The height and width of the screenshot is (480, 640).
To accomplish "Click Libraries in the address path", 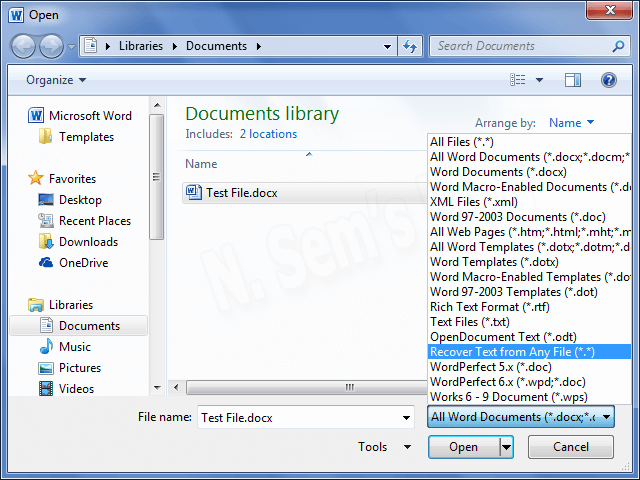I will point(141,46).
